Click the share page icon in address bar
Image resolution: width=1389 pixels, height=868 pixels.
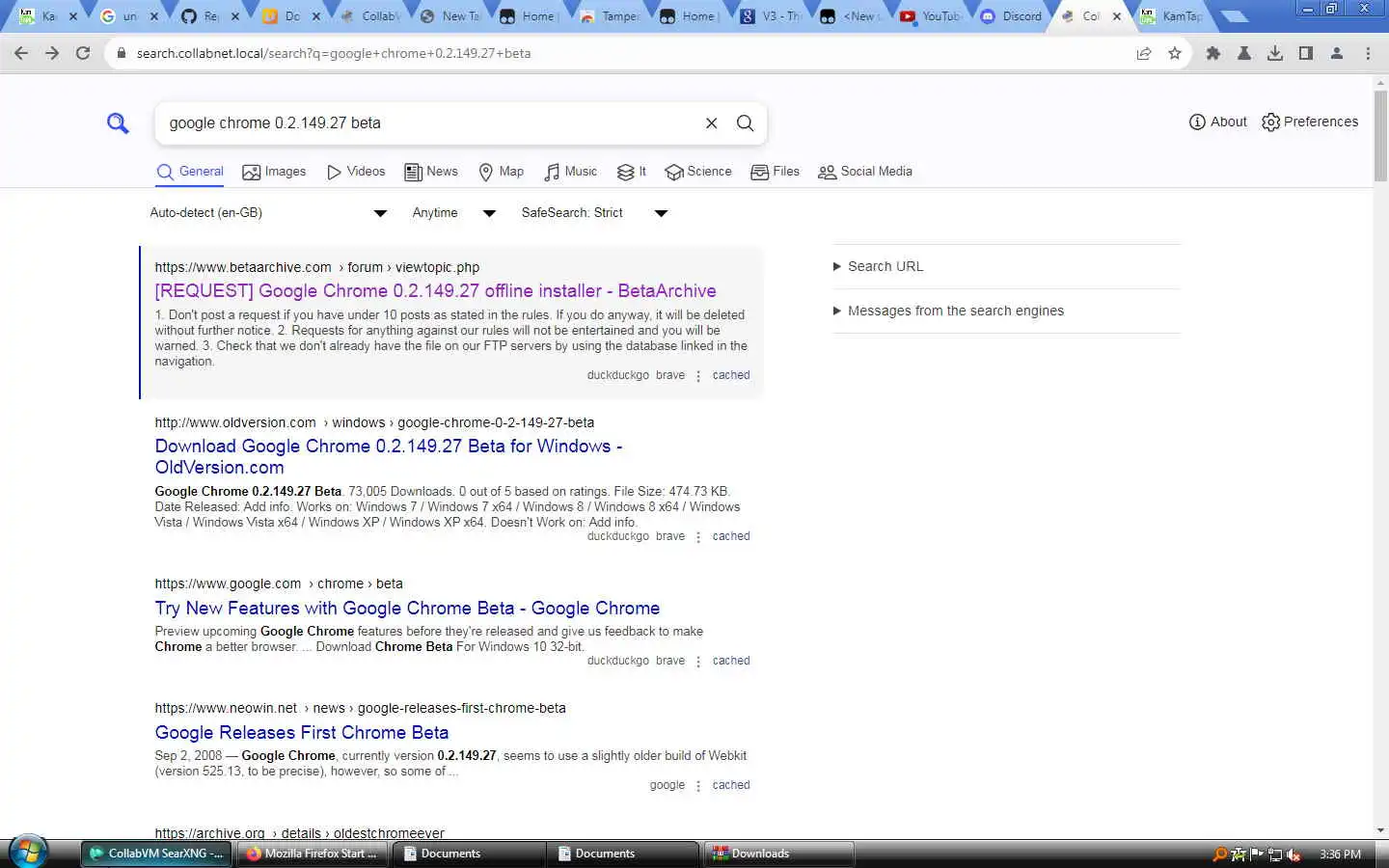[1144, 53]
